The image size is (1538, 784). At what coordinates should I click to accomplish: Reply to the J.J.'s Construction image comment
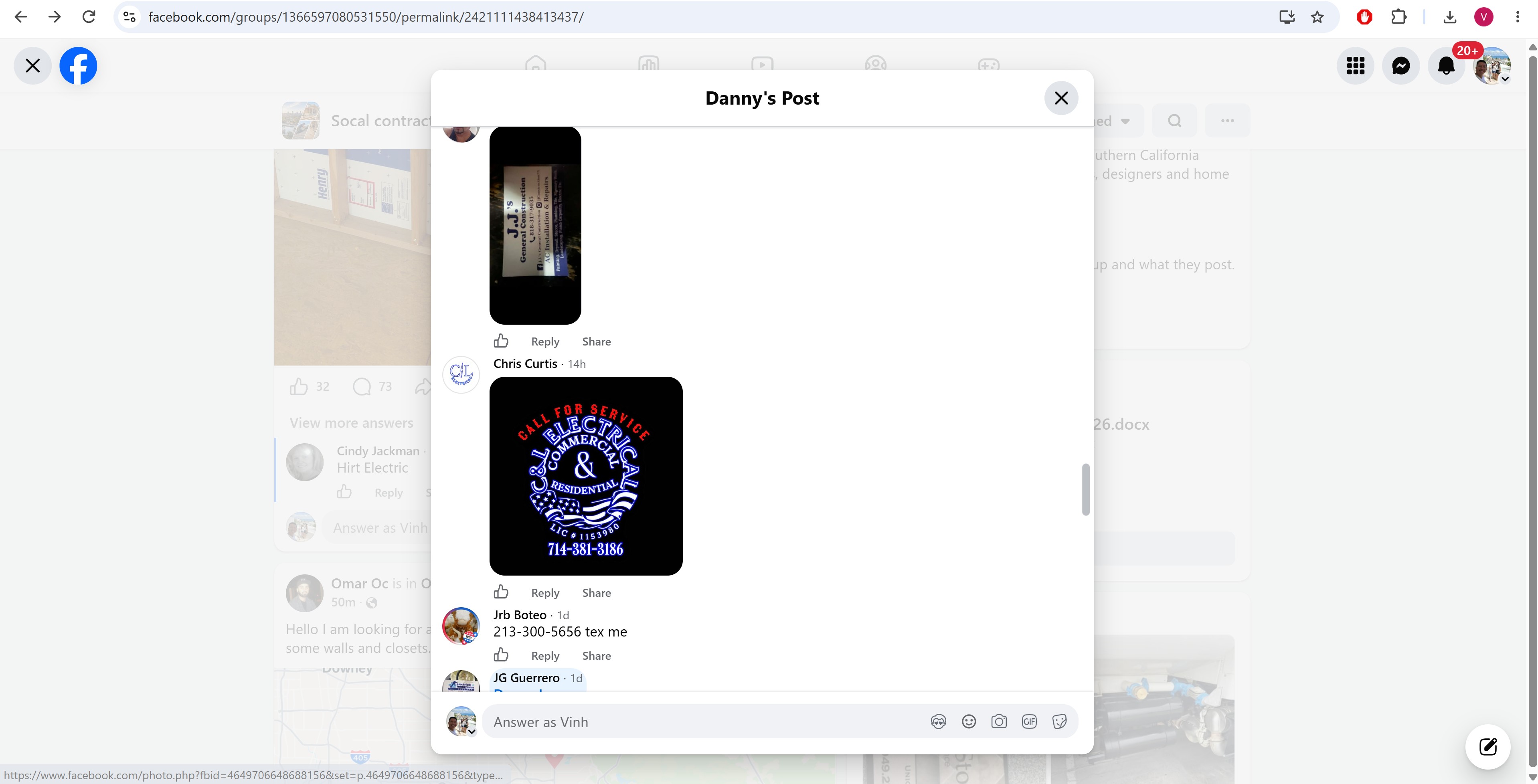(545, 341)
